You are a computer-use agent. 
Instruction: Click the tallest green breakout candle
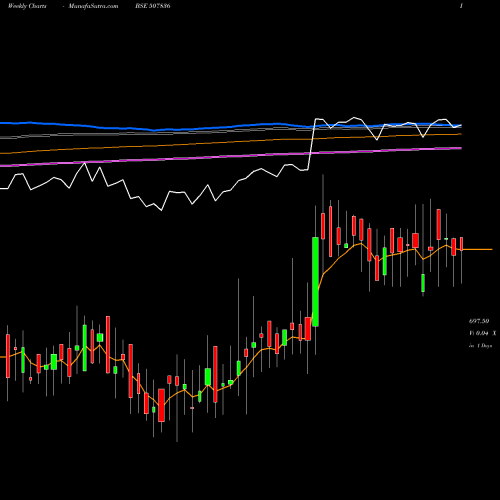[x=315, y=282]
